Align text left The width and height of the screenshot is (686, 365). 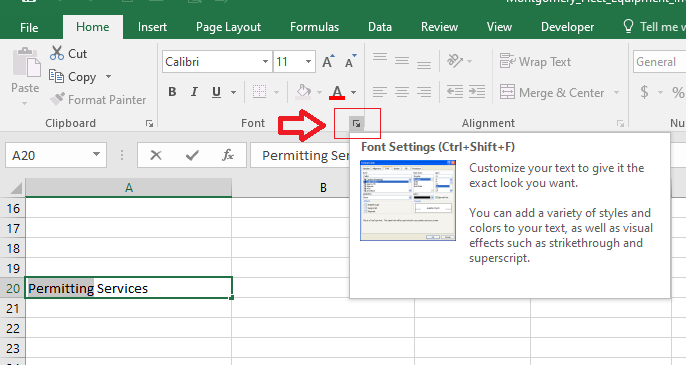380,92
